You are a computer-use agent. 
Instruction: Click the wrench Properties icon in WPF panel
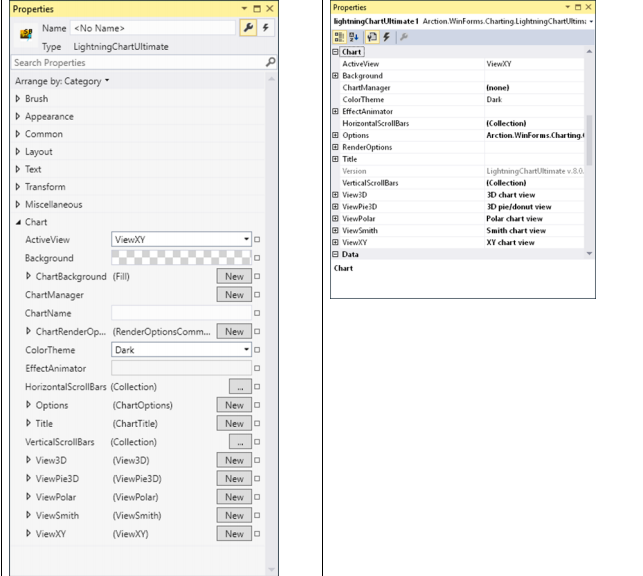coord(248,28)
